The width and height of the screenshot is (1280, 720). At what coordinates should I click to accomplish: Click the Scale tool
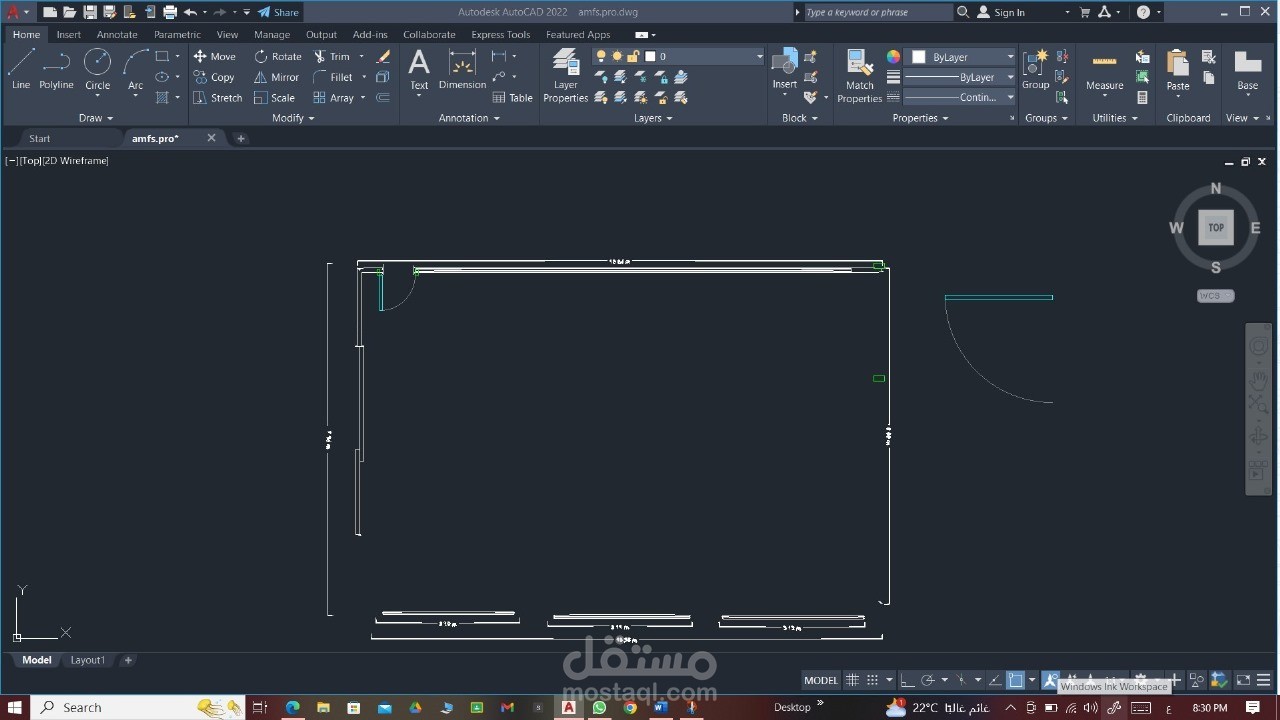pos(275,98)
